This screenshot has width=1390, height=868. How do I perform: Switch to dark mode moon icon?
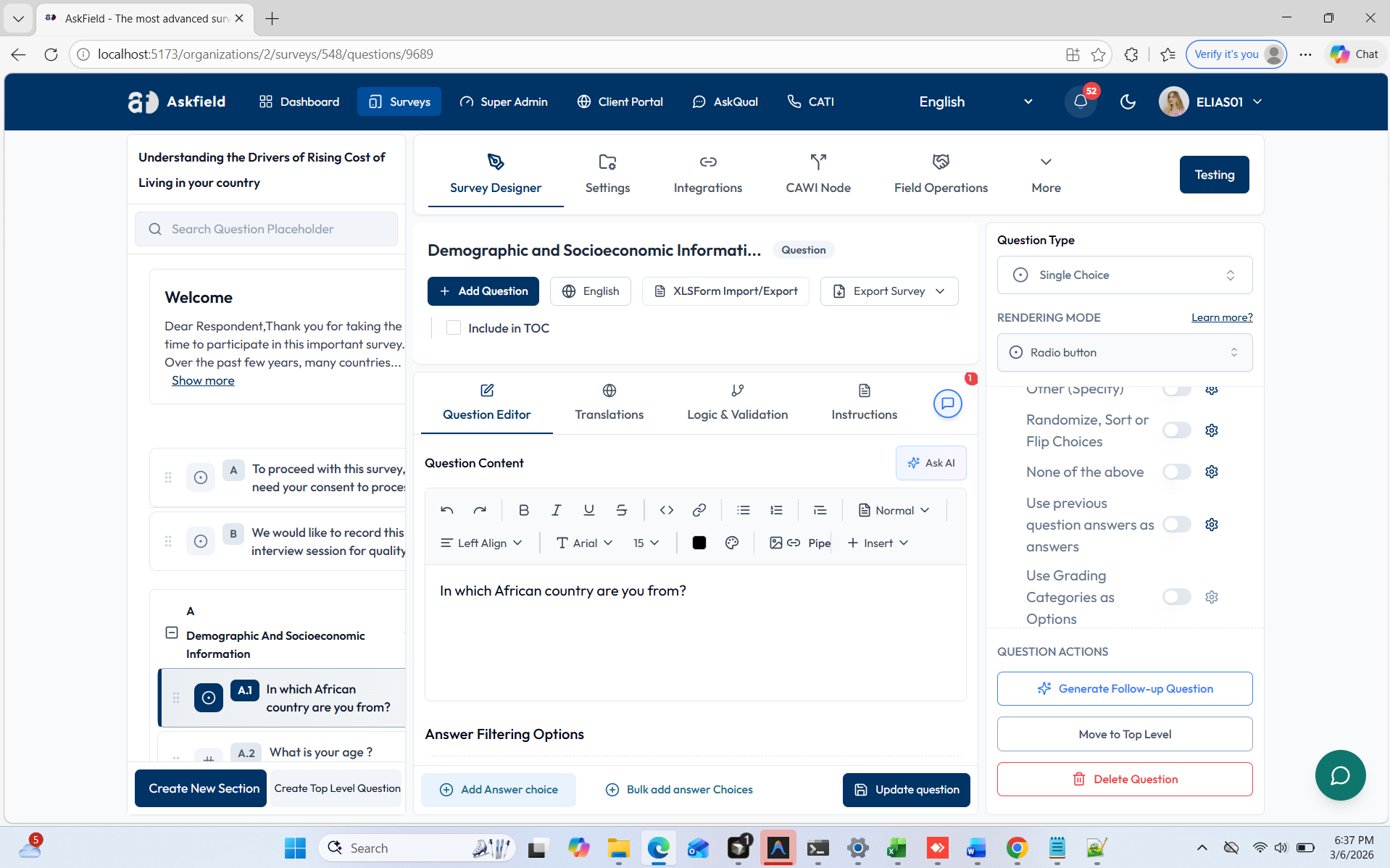pos(1127,101)
